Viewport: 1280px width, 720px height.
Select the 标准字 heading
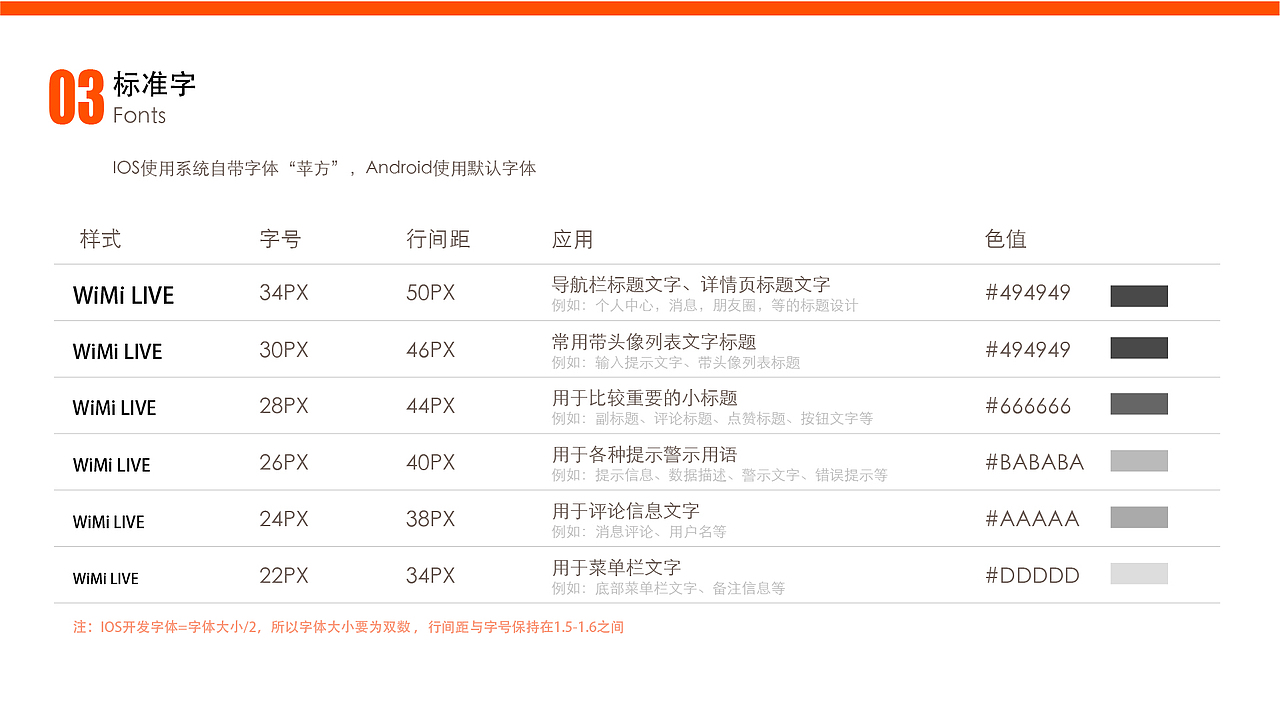click(x=154, y=84)
